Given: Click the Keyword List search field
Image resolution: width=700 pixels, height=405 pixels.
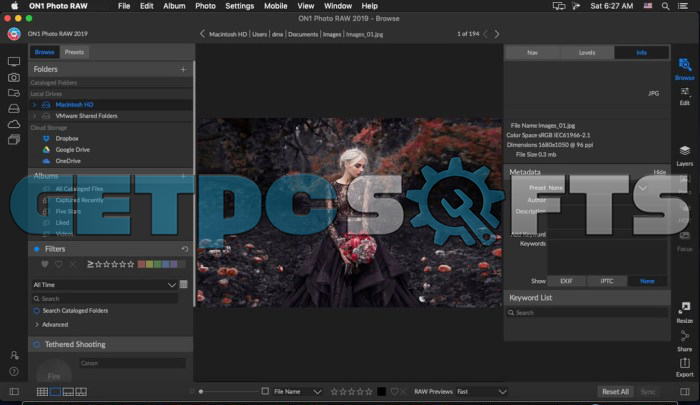Looking at the screenshot, I should [x=587, y=313].
